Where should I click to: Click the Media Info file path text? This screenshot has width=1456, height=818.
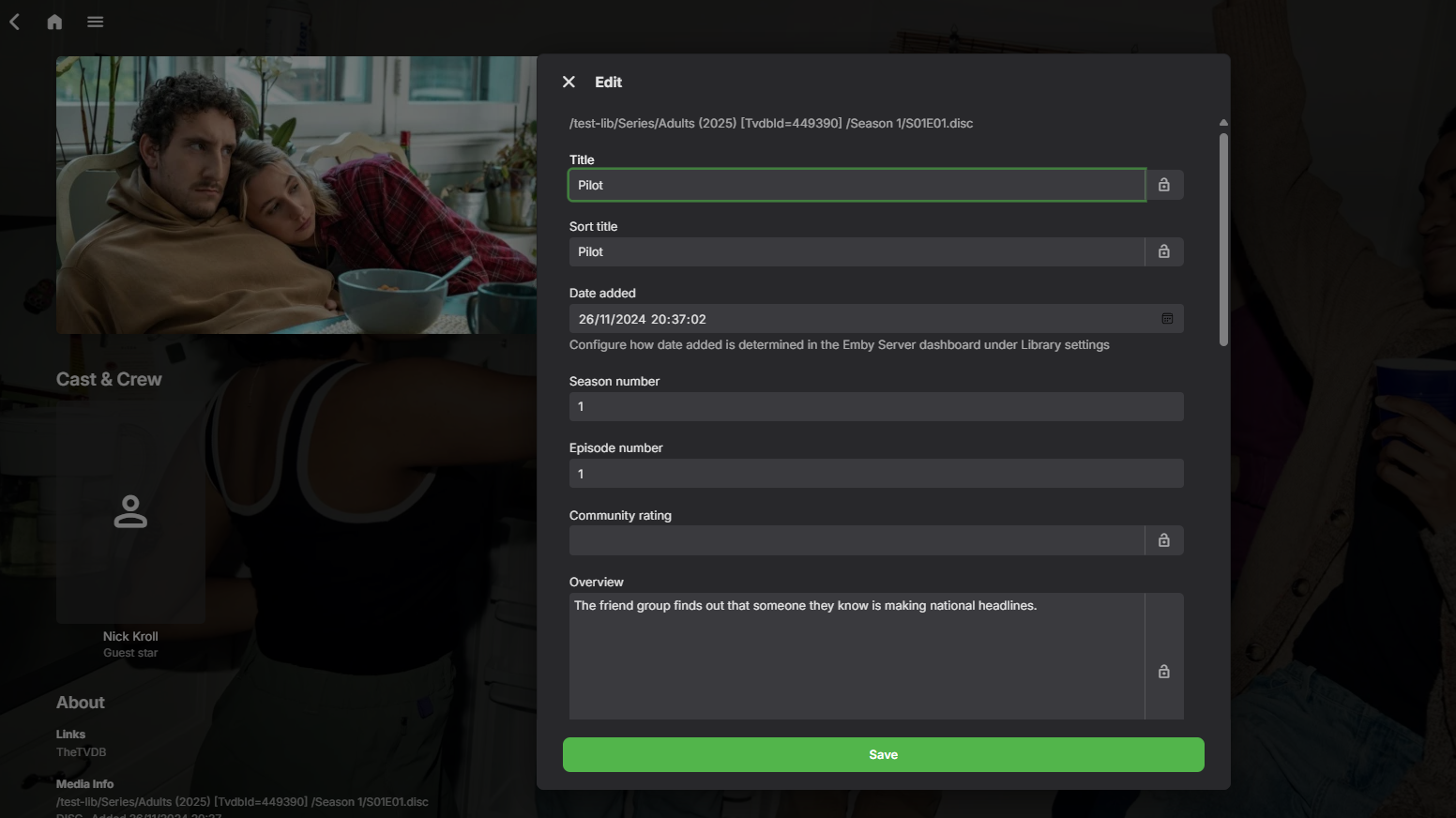pos(242,802)
